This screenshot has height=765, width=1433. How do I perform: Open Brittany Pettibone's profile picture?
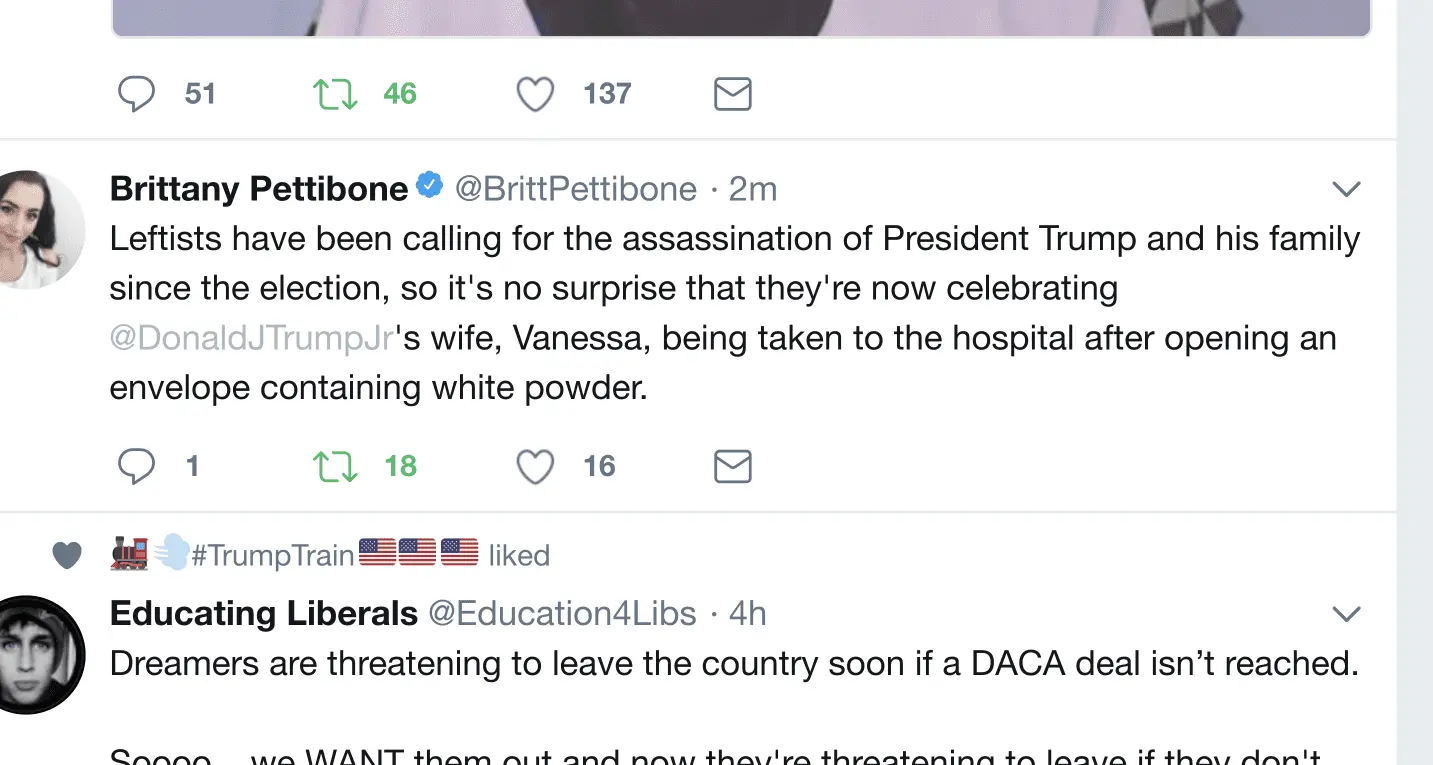point(42,230)
